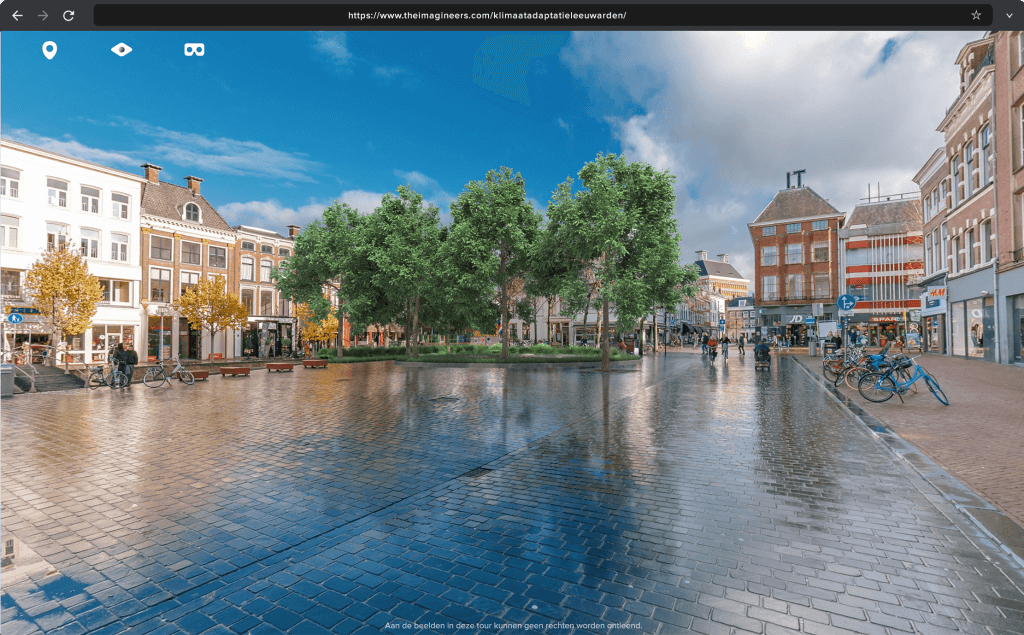1024x635 pixels.
Task: Open the location pin marker icon
Action: coord(50,48)
